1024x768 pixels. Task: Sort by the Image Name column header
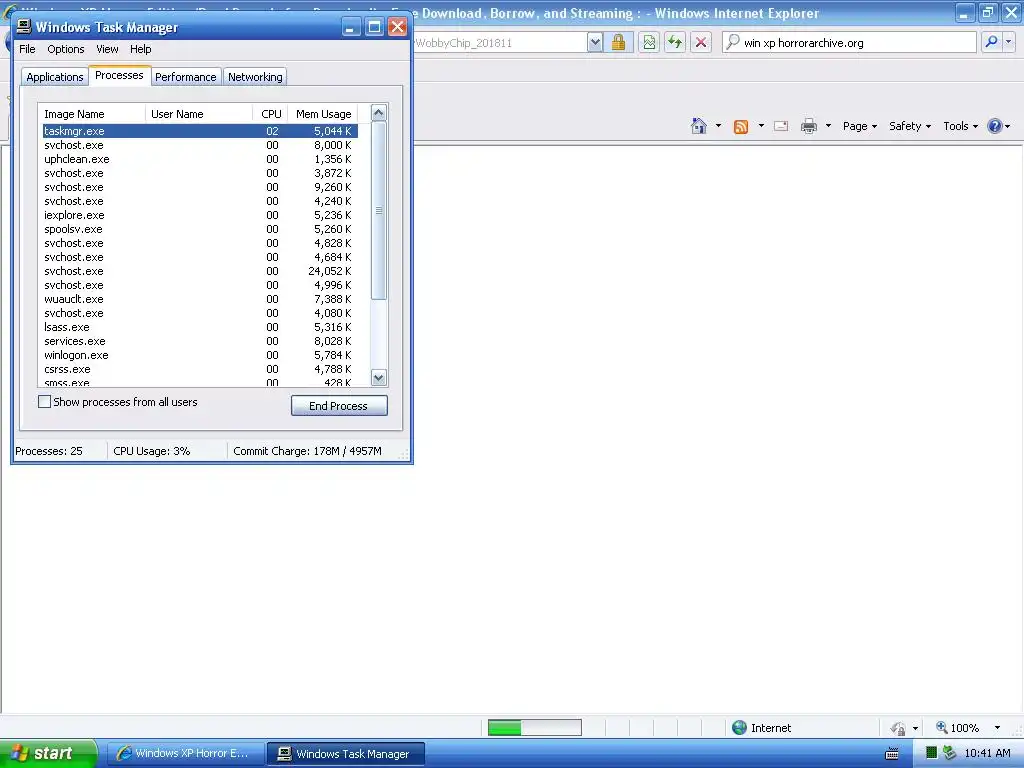[x=91, y=114]
